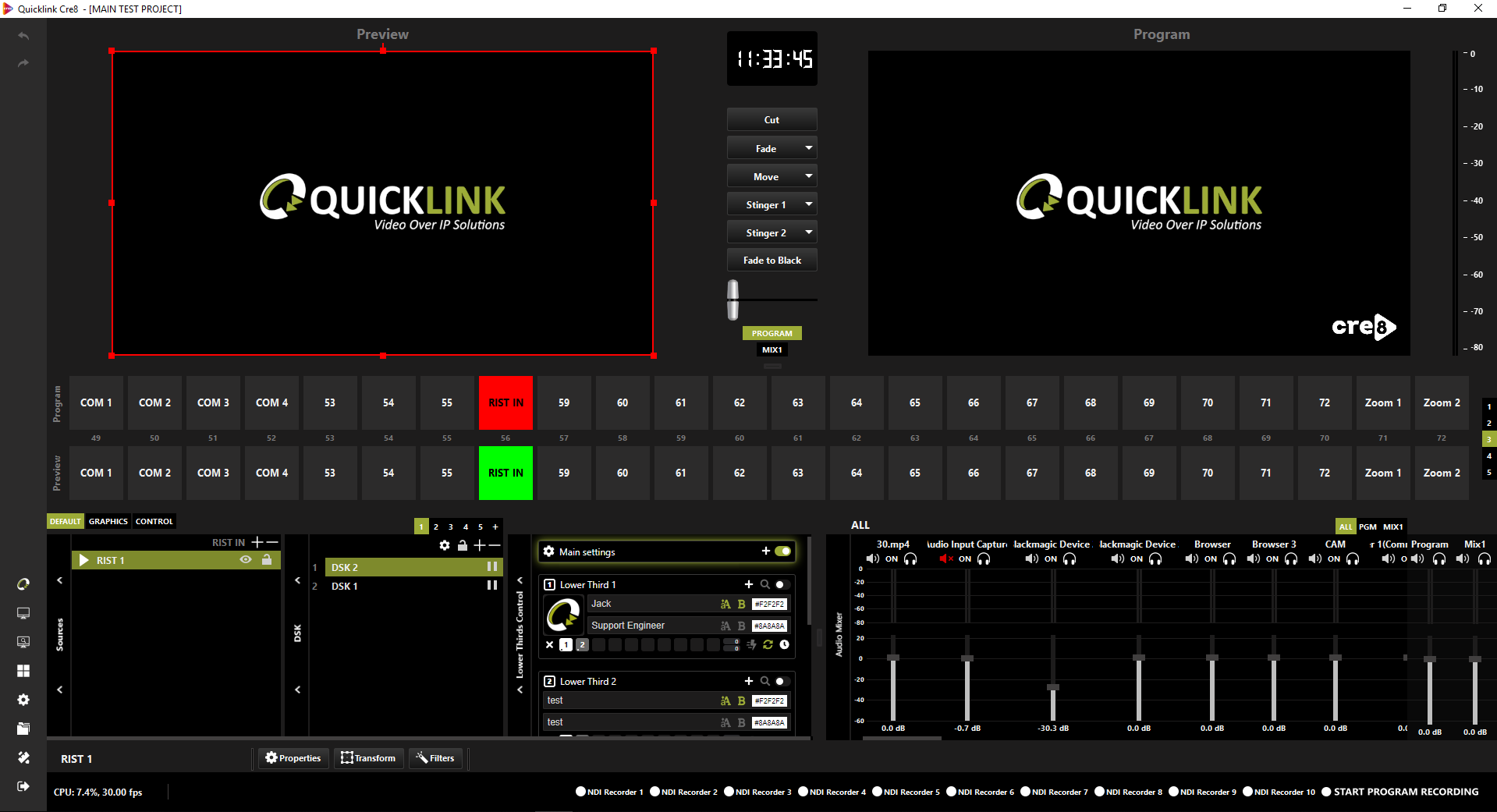
Task: Toggle the Main settings switch
Action: (x=783, y=551)
